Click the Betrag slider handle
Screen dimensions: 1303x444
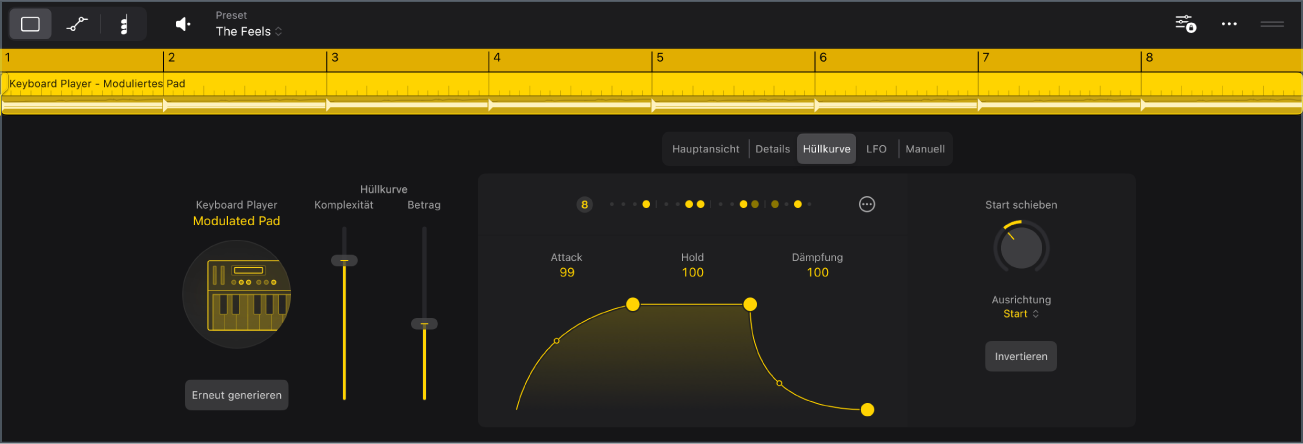(x=424, y=324)
